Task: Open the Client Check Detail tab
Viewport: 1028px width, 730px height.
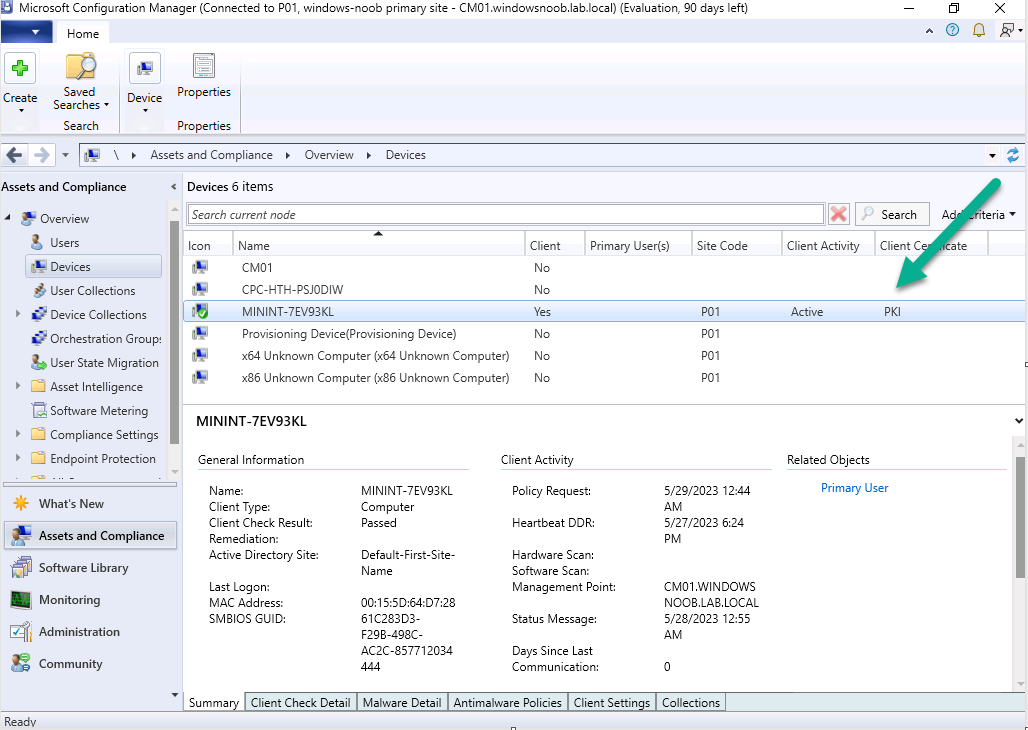Action: [300, 702]
